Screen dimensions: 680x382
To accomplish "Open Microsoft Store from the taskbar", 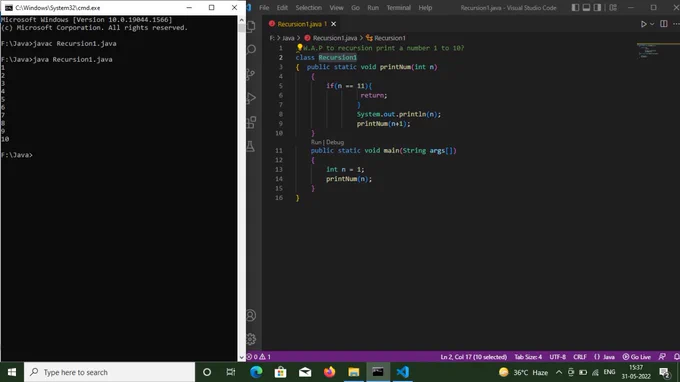I will 281,372.
